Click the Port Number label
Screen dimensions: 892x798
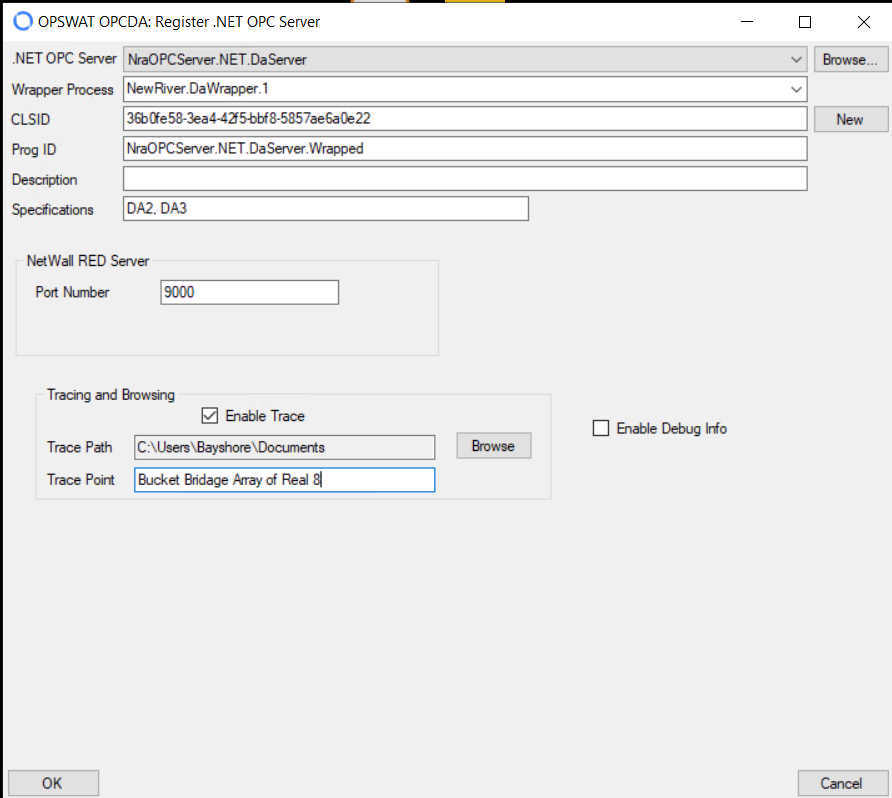[x=72, y=292]
